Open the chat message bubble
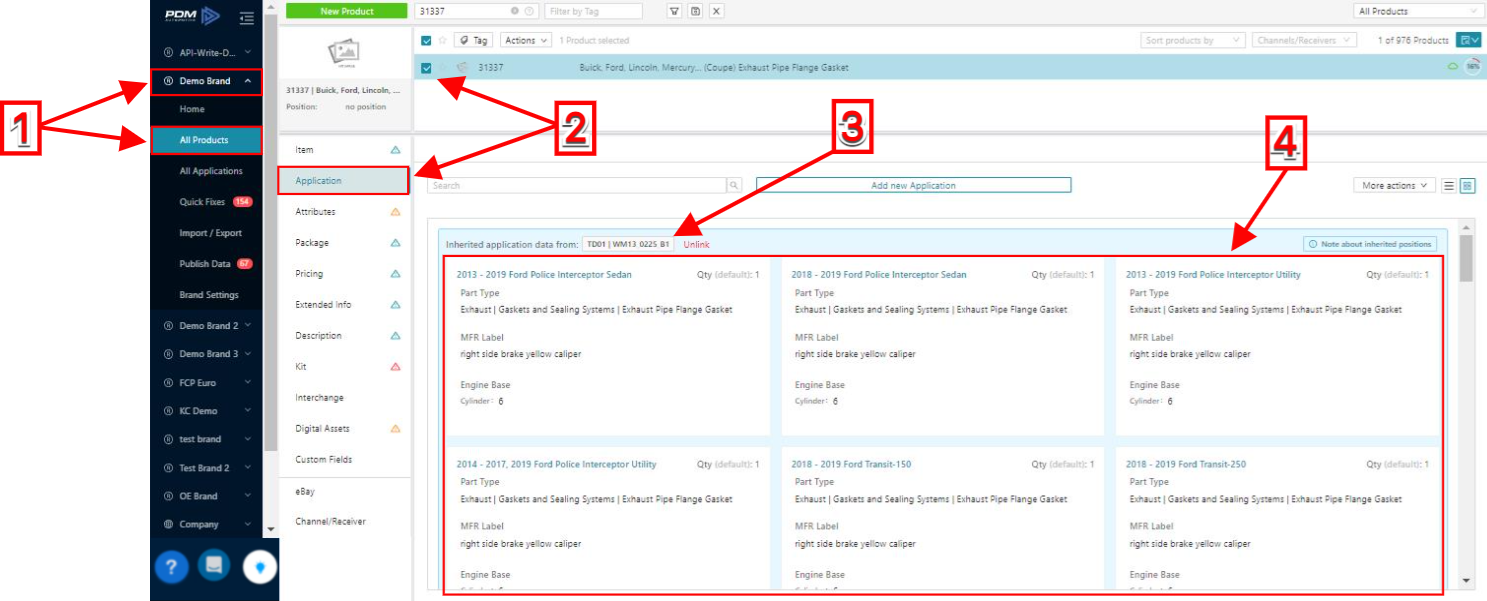 pos(214,566)
